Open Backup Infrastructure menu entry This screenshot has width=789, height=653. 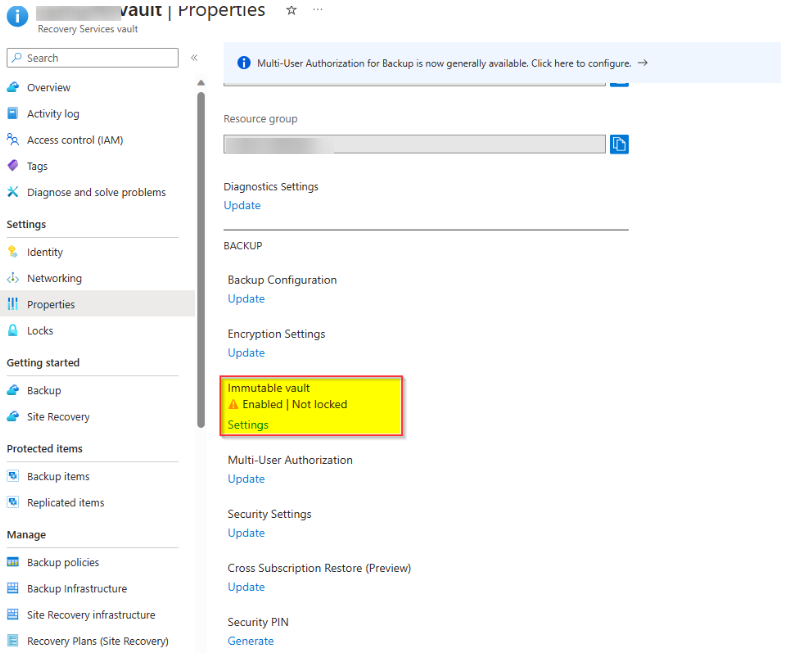coord(76,589)
